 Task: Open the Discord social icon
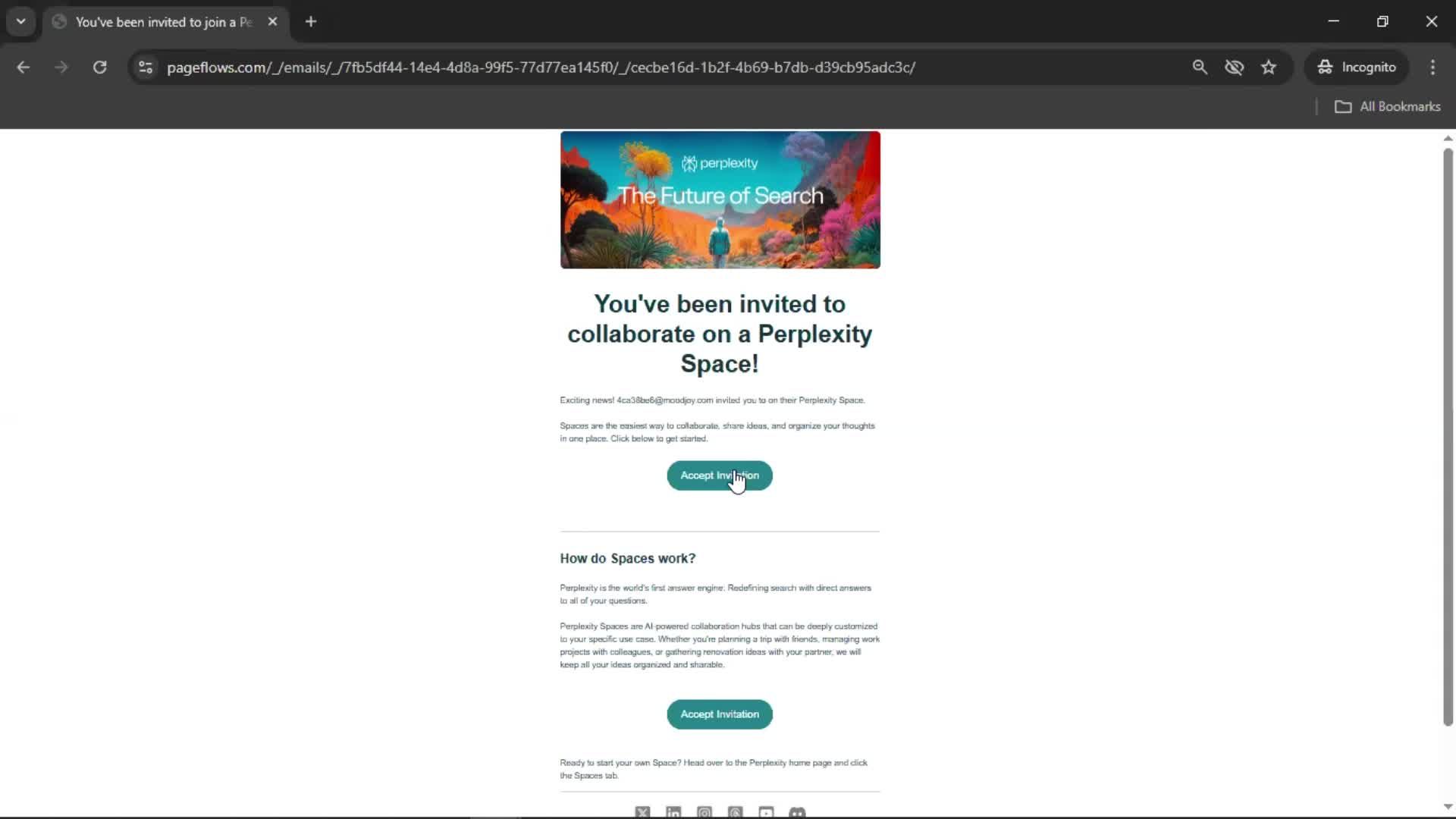pos(797,812)
